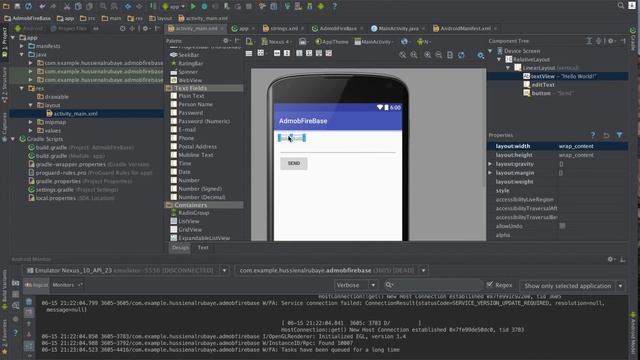Select button node in Component Tree

click(x=541, y=93)
